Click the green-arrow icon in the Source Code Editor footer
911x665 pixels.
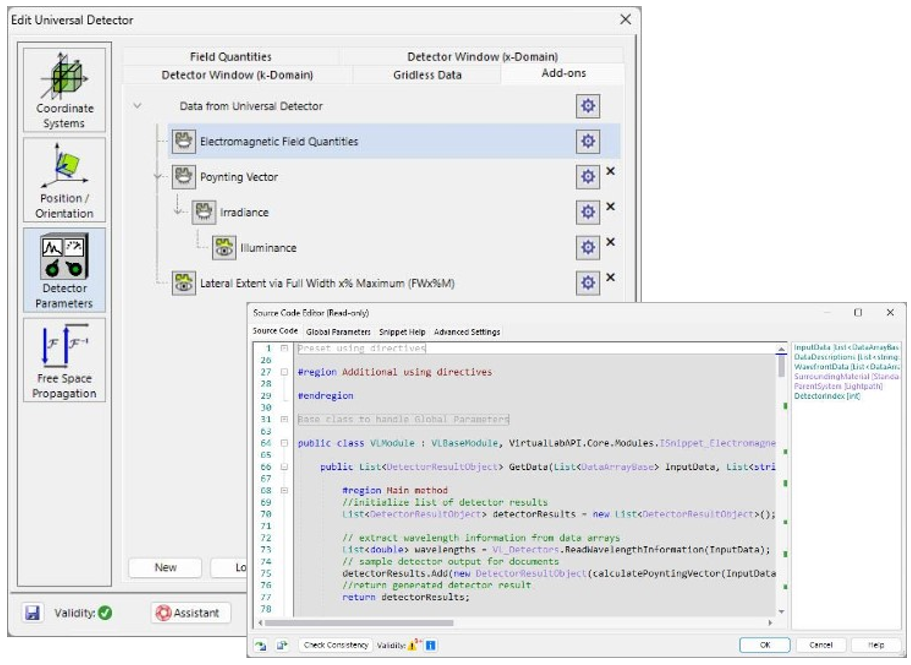coord(260,645)
